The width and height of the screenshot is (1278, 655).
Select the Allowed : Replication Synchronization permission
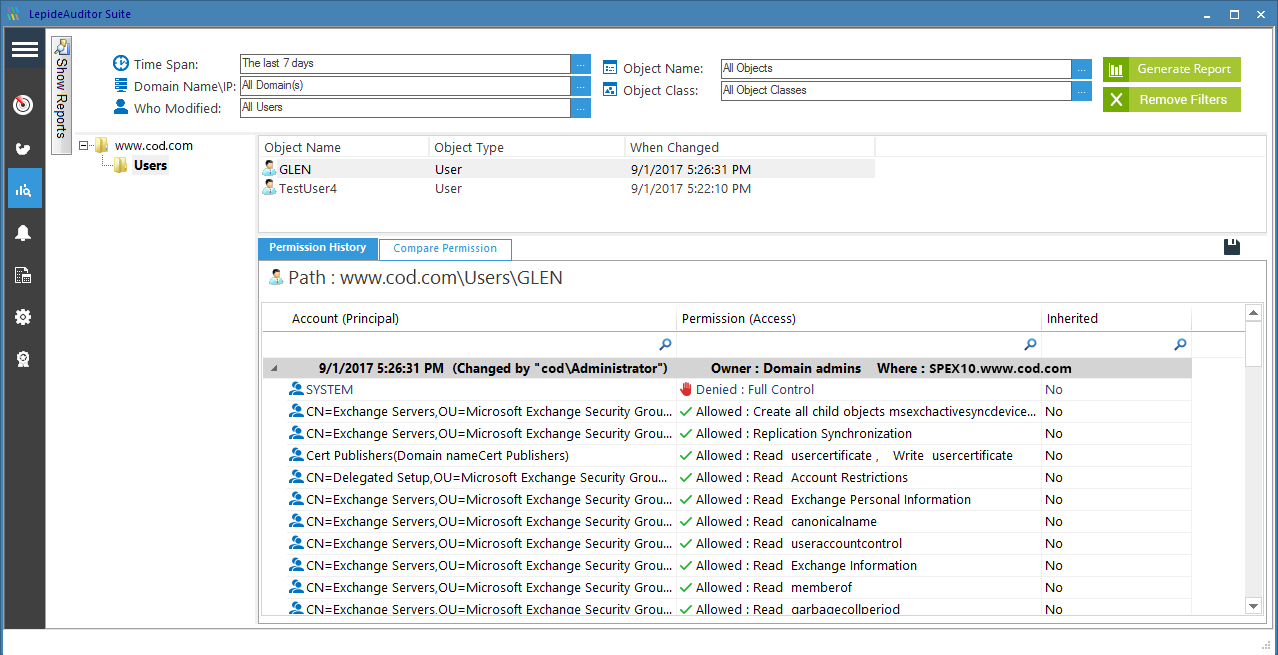[x=804, y=433]
